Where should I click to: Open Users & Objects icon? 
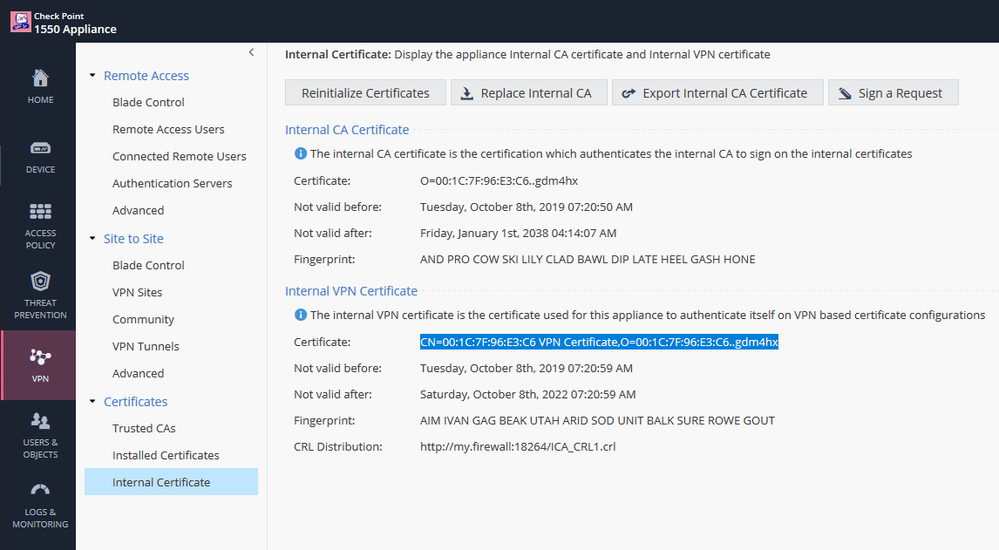40,421
